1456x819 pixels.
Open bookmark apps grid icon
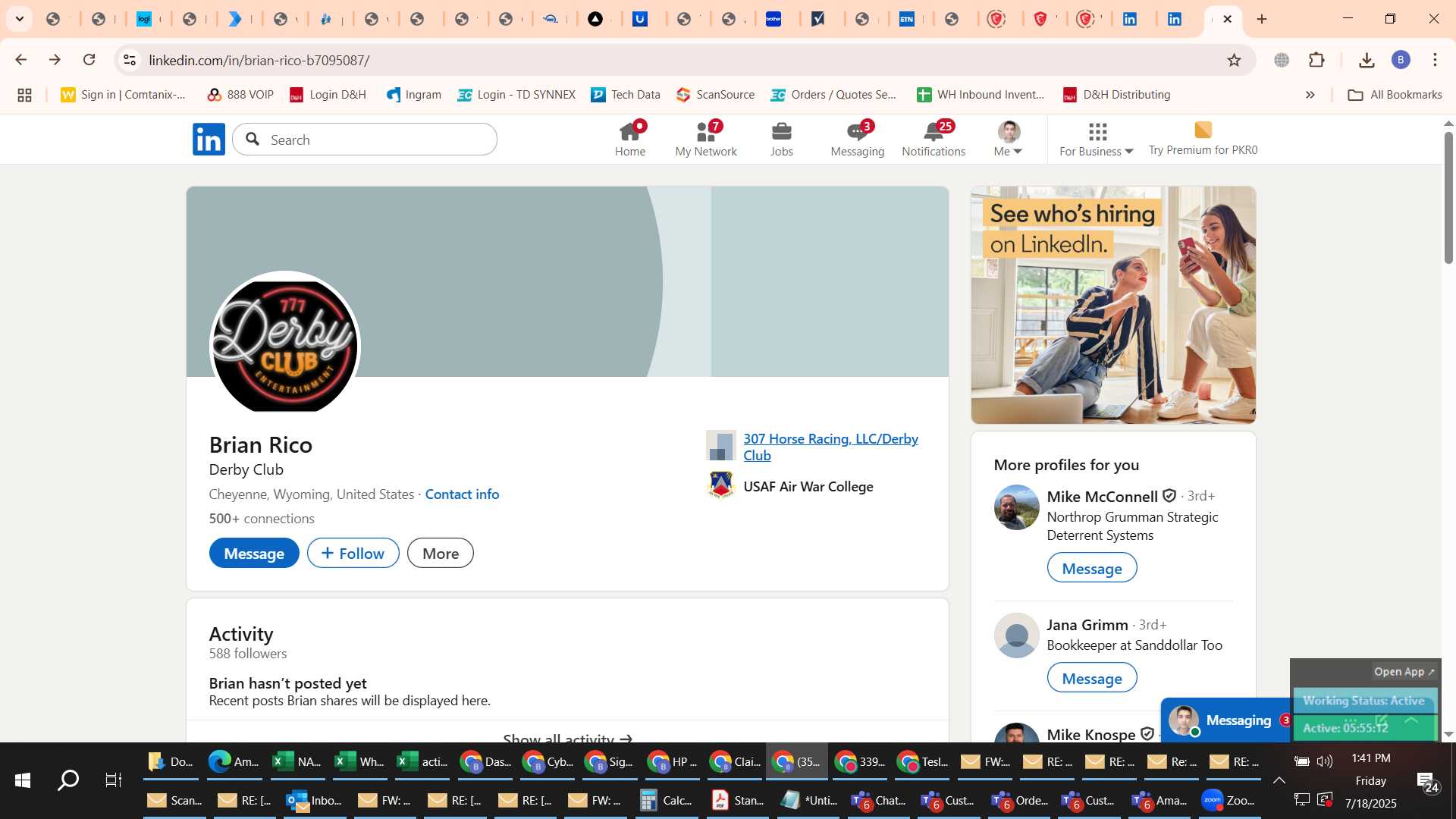[x=24, y=95]
